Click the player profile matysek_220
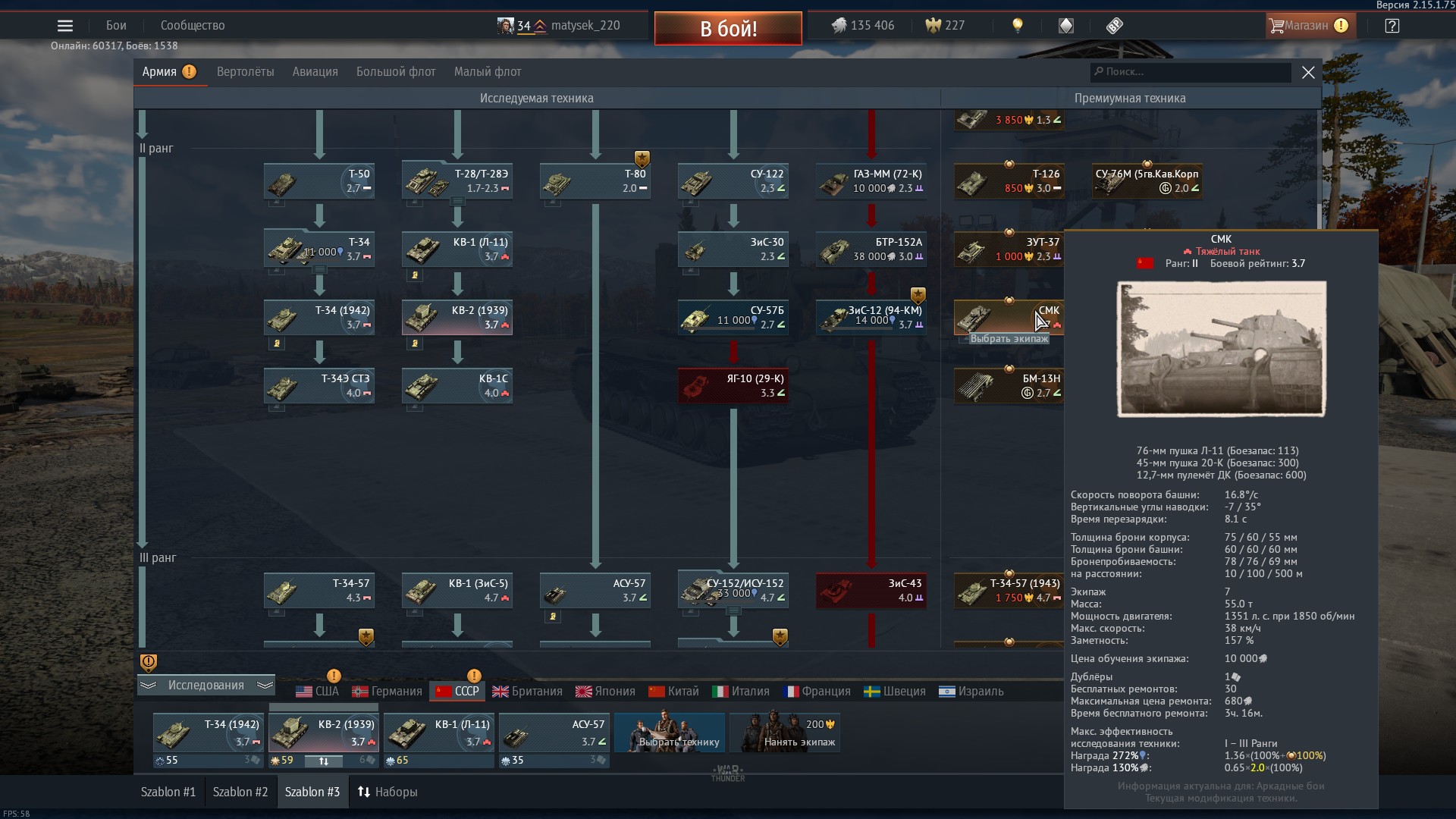Image resolution: width=1456 pixels, height=819 pixels. [559, 26]
